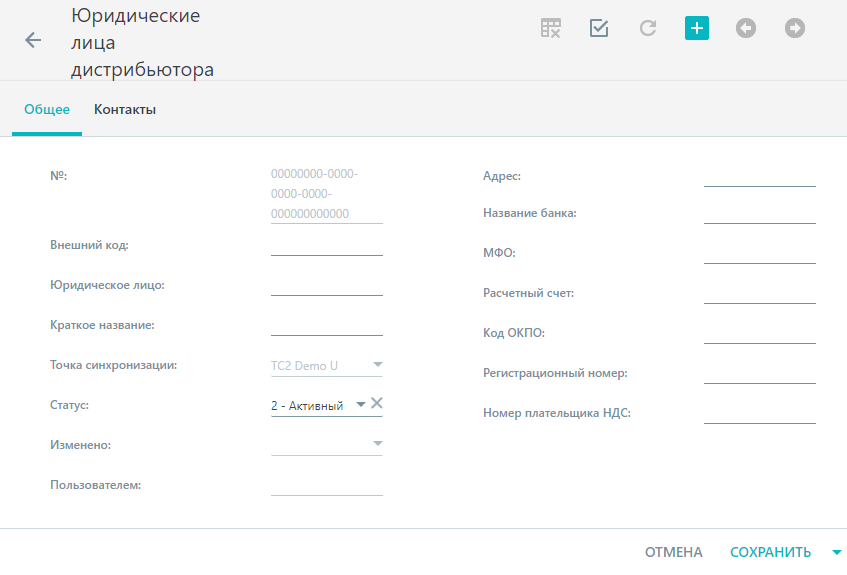
Task: Click the clear table grid icon
Action: pos(550,28)
